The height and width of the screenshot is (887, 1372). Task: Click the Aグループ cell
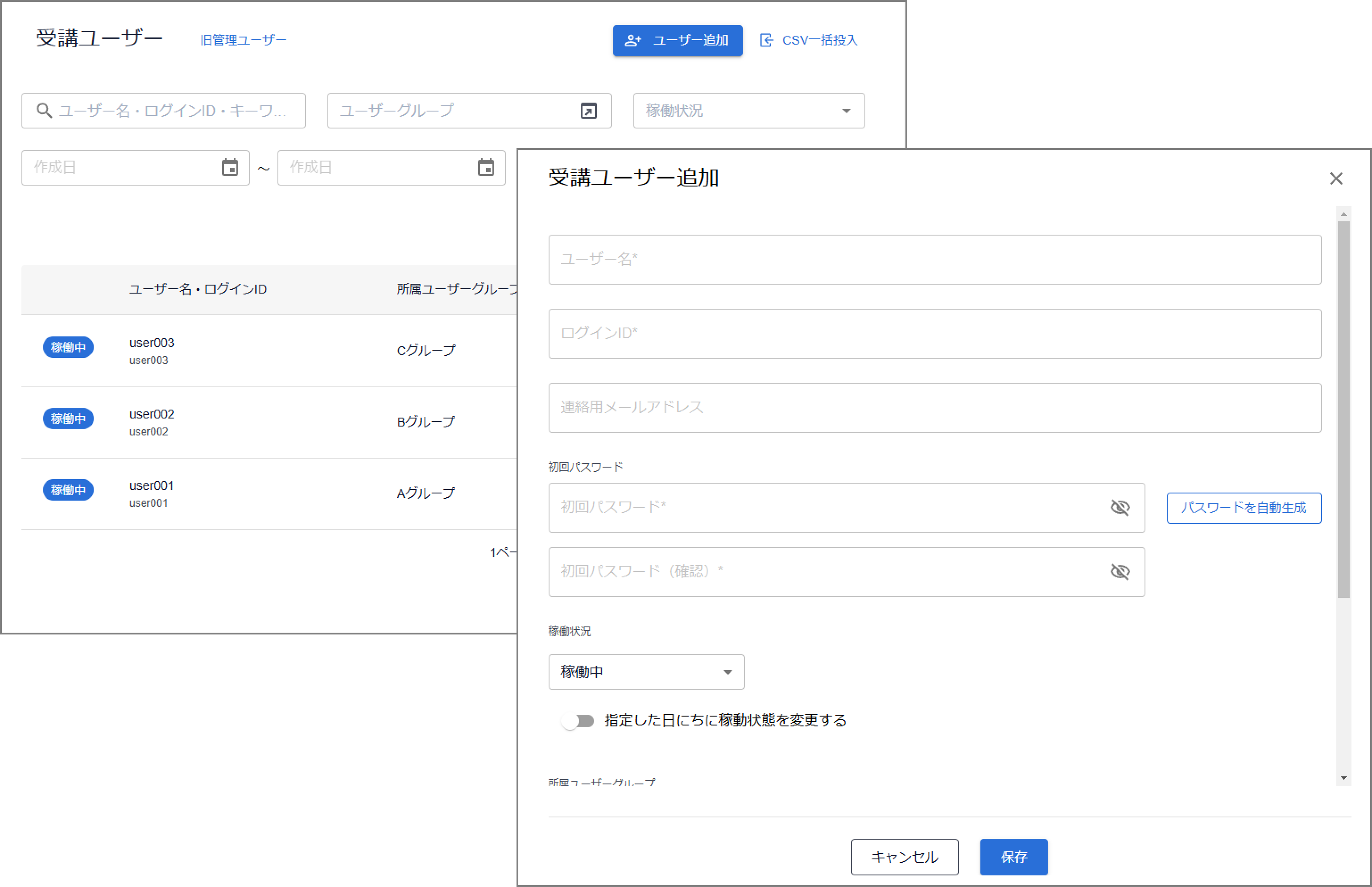[x=426, y=493]
